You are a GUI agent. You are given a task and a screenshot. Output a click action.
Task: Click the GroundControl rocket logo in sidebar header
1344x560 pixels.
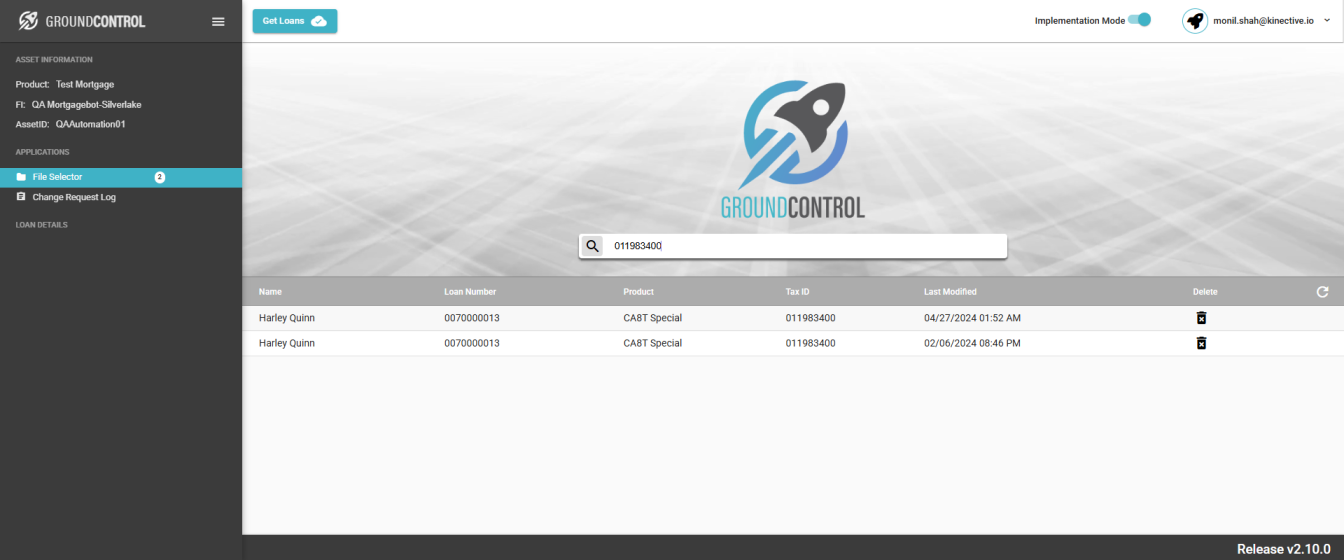29,21
